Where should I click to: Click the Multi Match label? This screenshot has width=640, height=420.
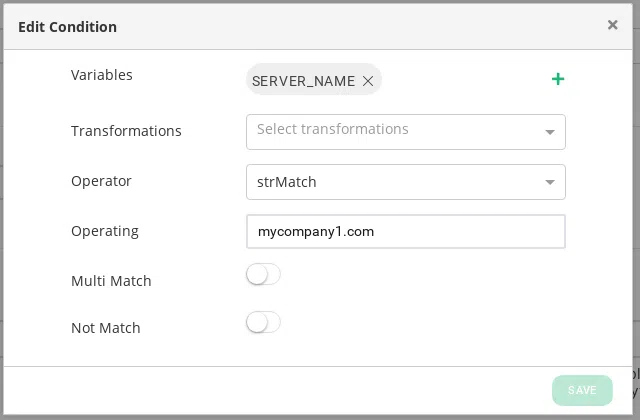pyautogui.click(x=111, y=281)
